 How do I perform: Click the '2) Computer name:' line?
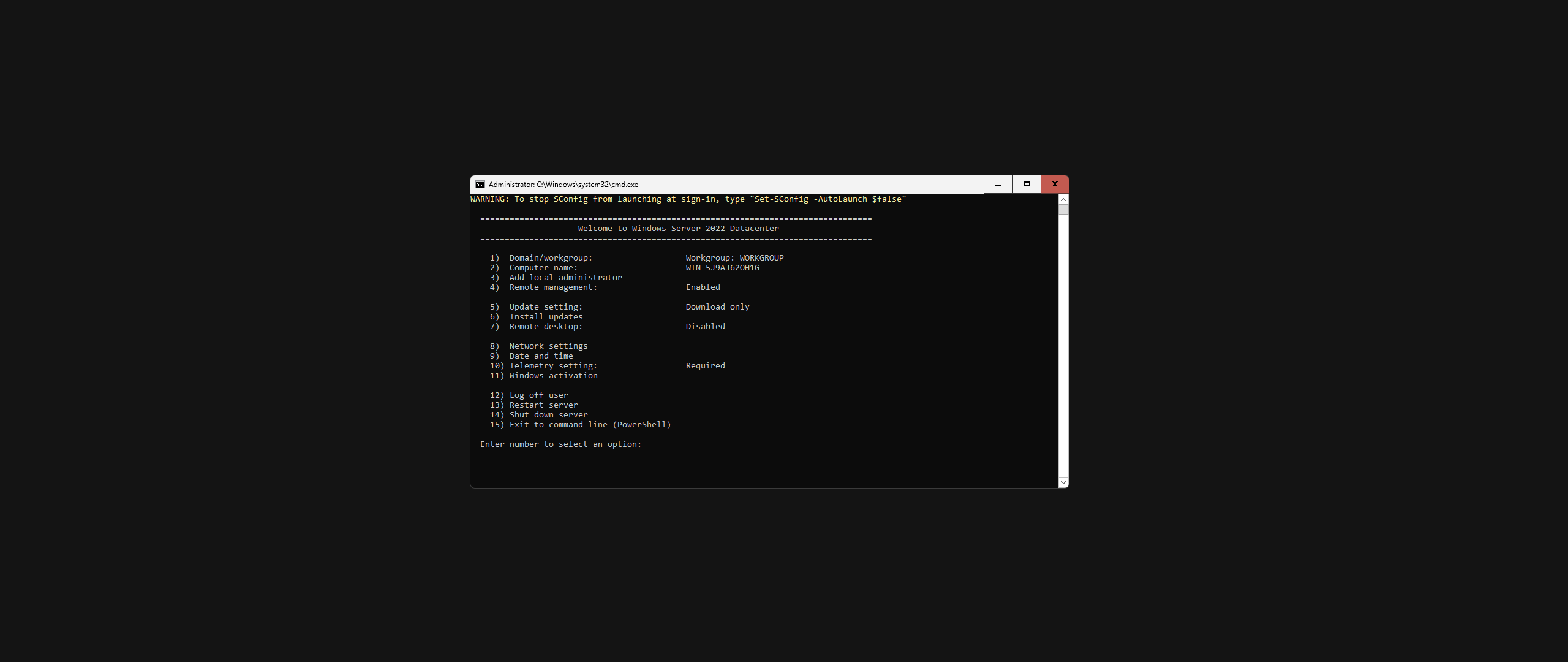533,268
